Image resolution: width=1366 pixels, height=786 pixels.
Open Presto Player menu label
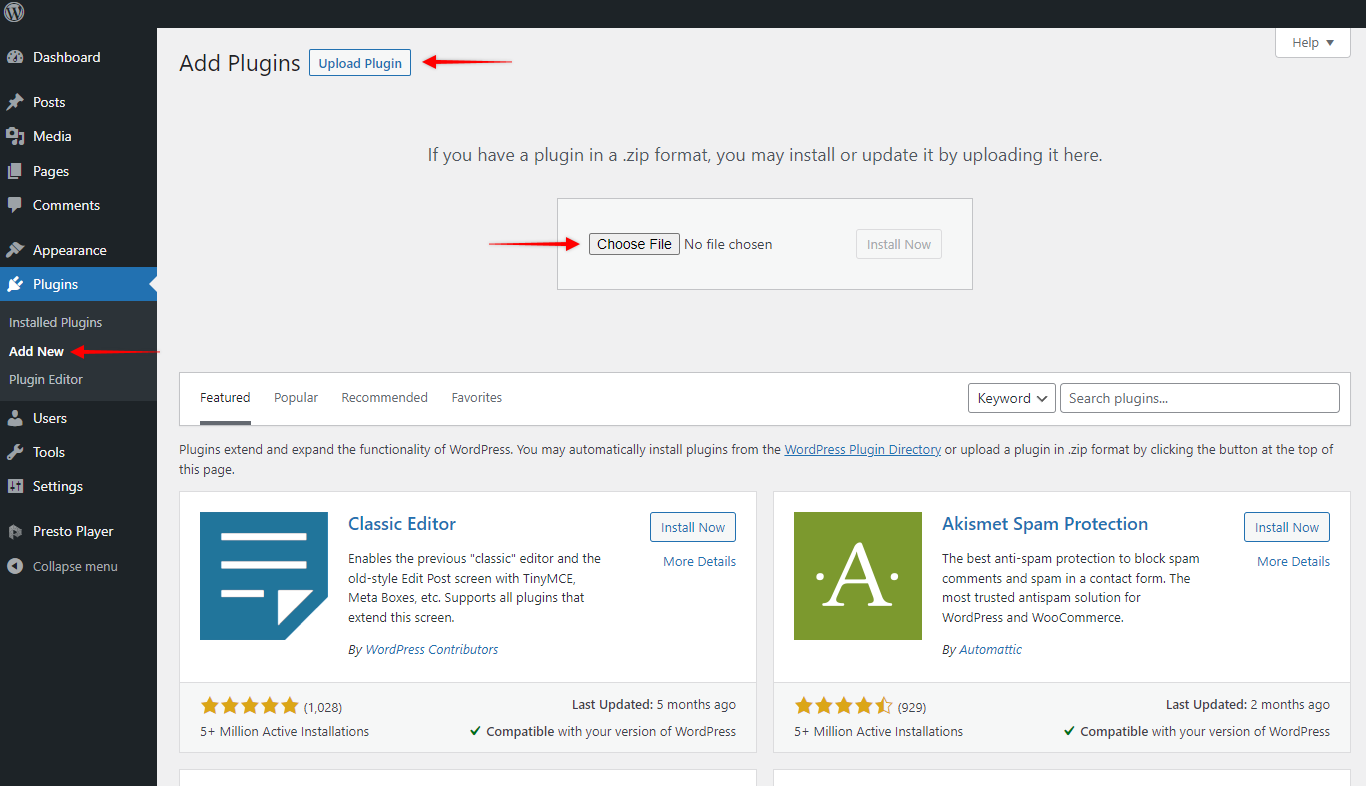click(73, 531)
